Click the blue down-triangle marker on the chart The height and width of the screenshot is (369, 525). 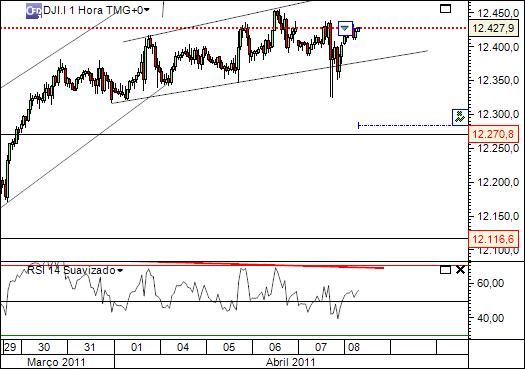(x=345, y=28)
